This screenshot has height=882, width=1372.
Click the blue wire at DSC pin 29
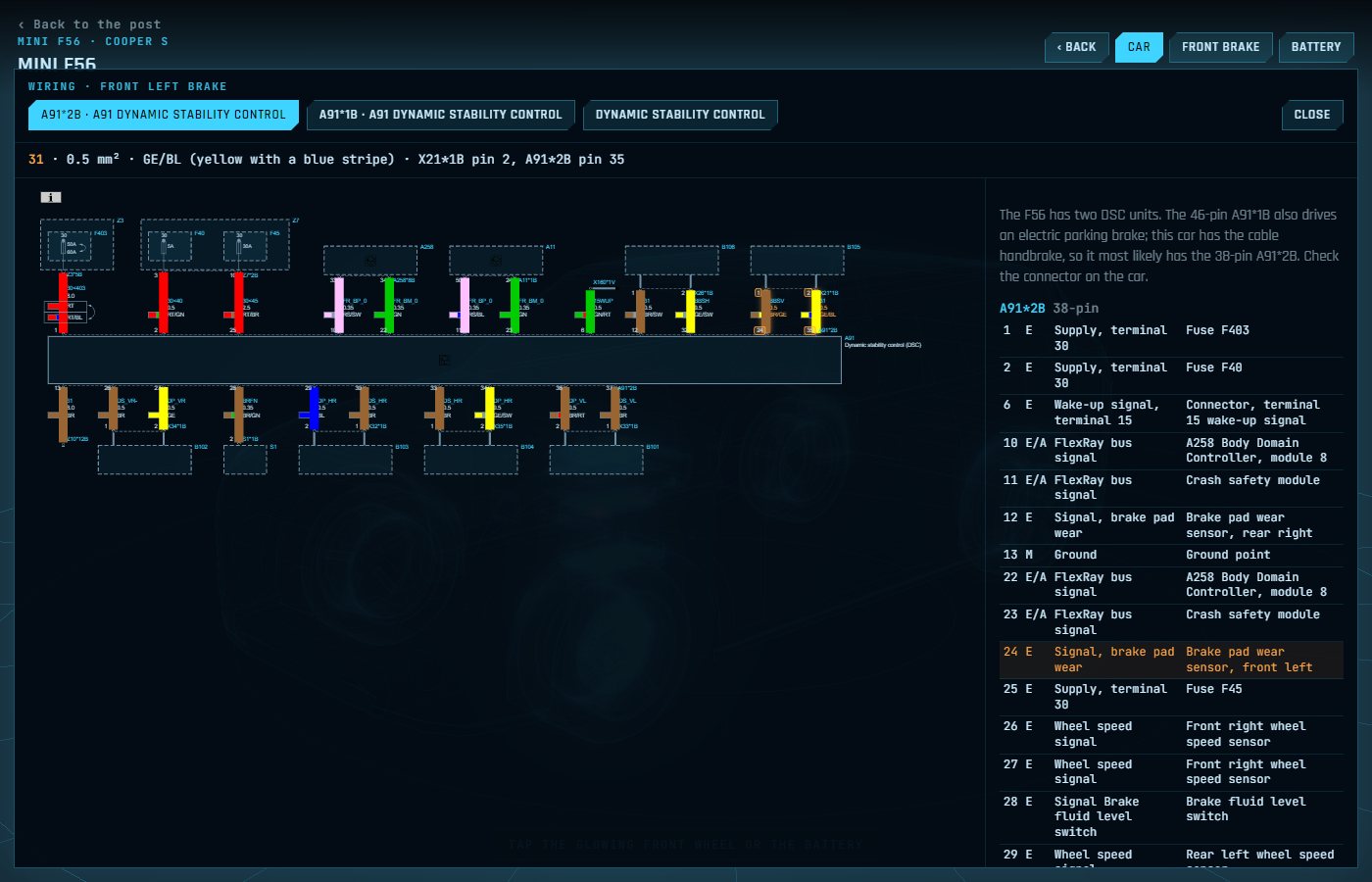[x=314, y=409]
